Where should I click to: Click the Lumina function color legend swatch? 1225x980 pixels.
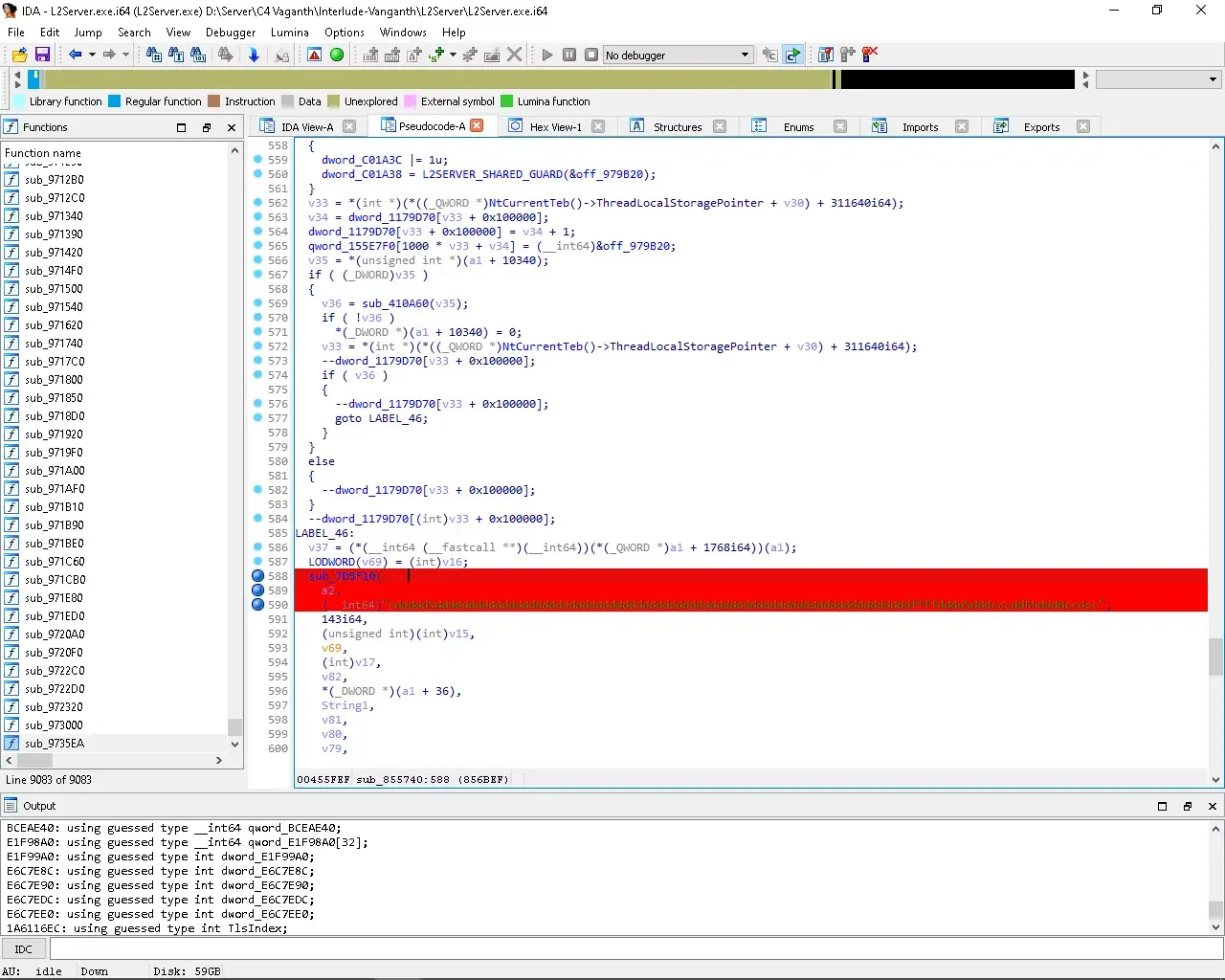(x=507, y=101)
